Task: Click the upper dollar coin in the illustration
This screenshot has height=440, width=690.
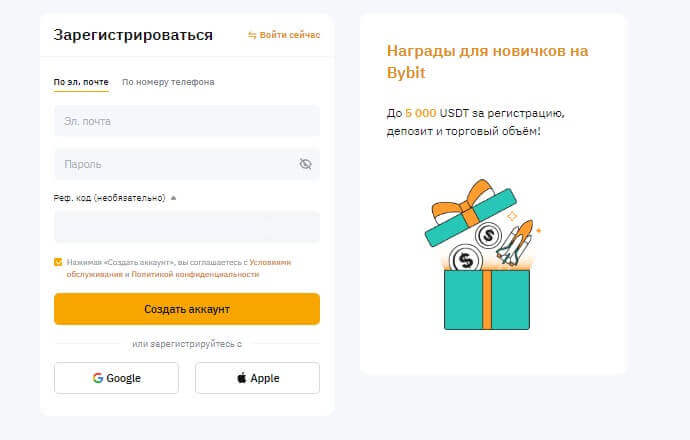Action: click(x=488, y=236)
